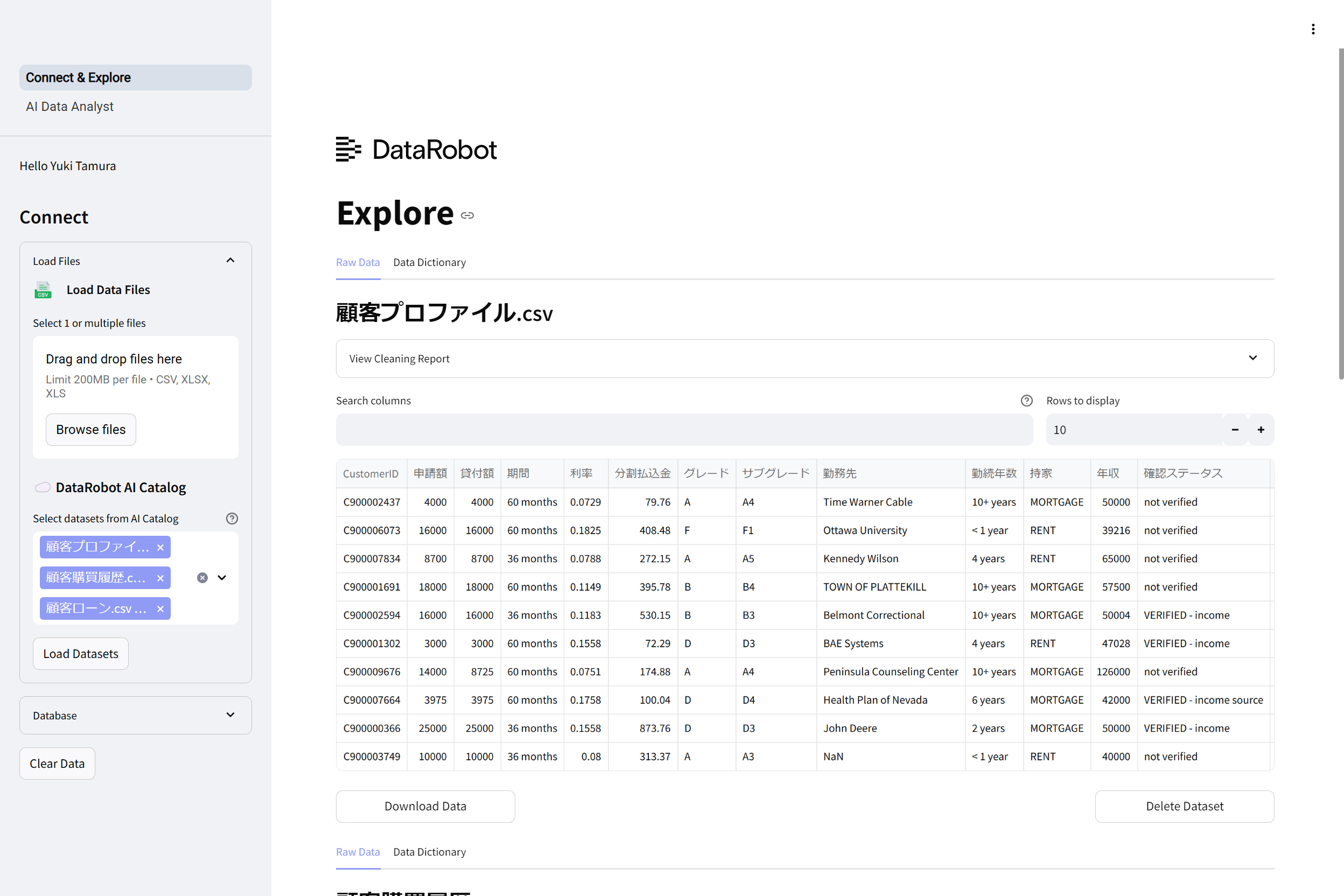Click the Search columns input field
The height and width of the screenshot is (896, 1344).
tap(684, 430)
